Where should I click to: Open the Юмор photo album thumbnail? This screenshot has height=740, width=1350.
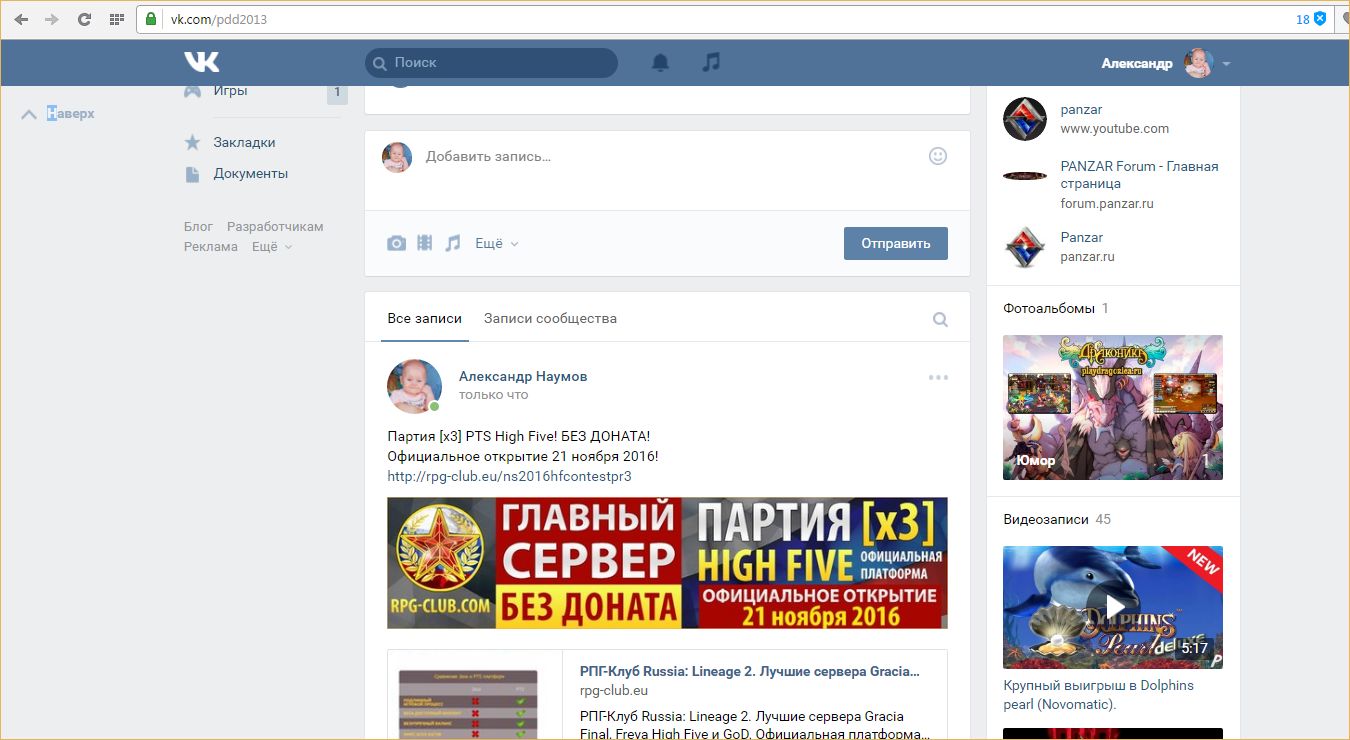click(x=1113, y=407)
